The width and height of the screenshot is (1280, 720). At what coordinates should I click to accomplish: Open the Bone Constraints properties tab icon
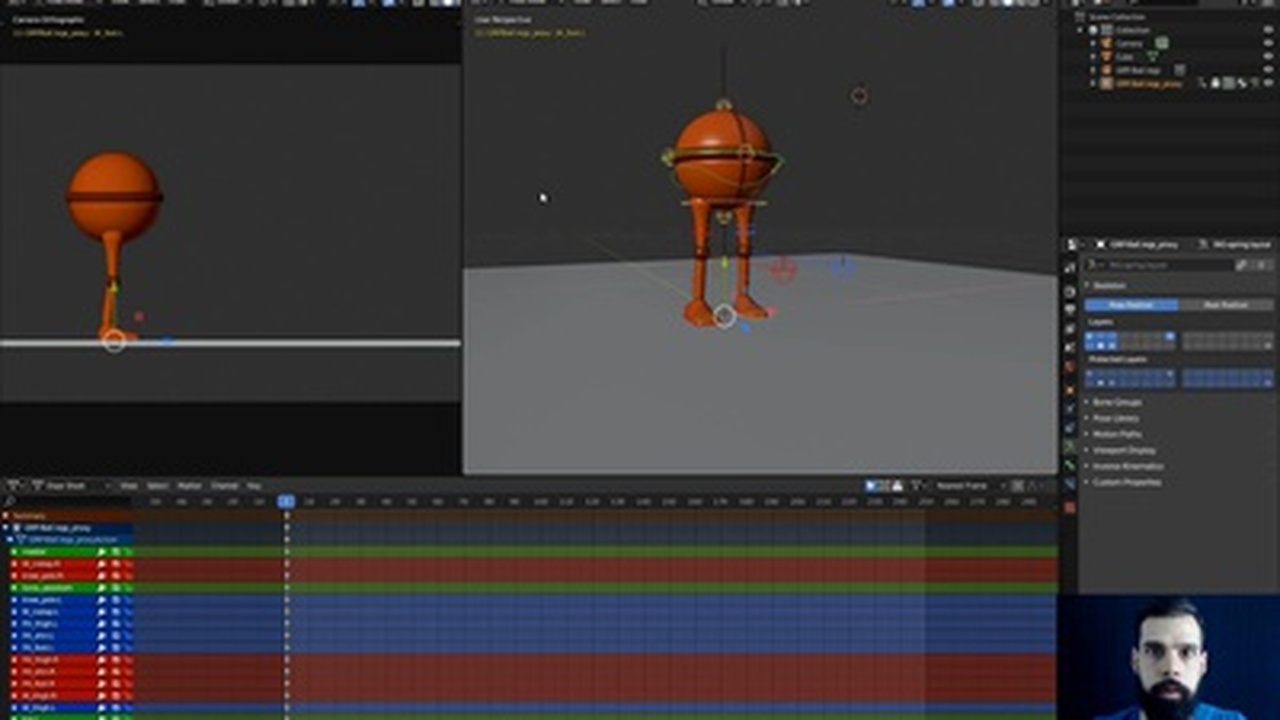tap(1069, 485)
